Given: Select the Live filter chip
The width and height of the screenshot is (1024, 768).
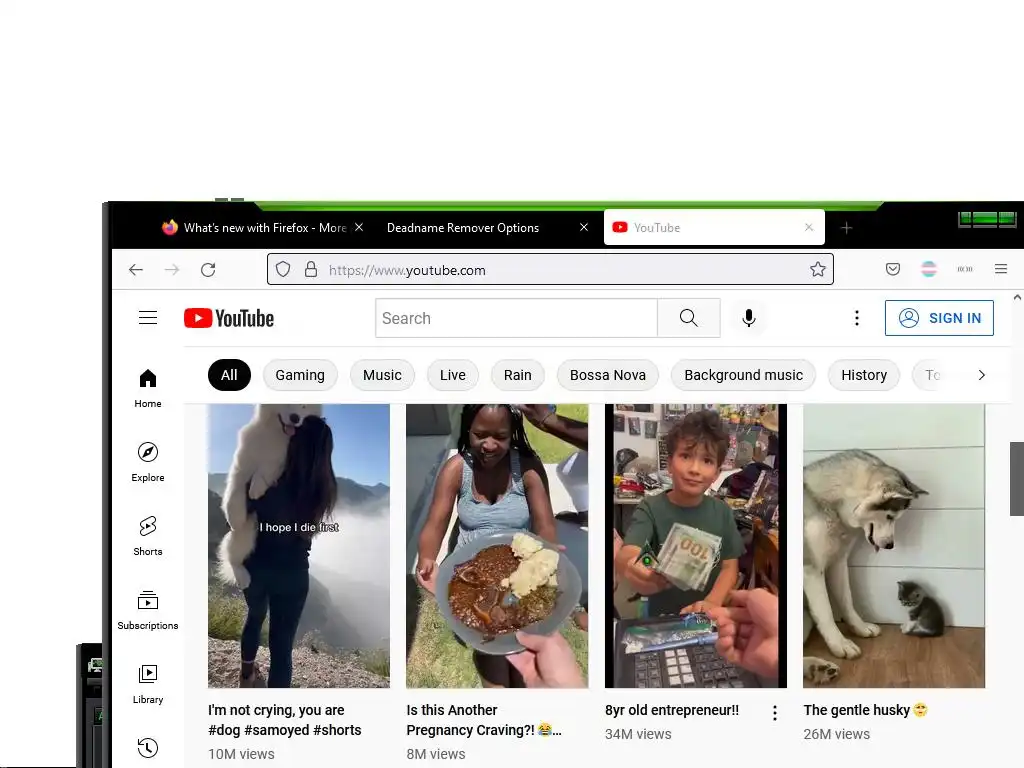Looking at the screenshot, I should [453, 375].
